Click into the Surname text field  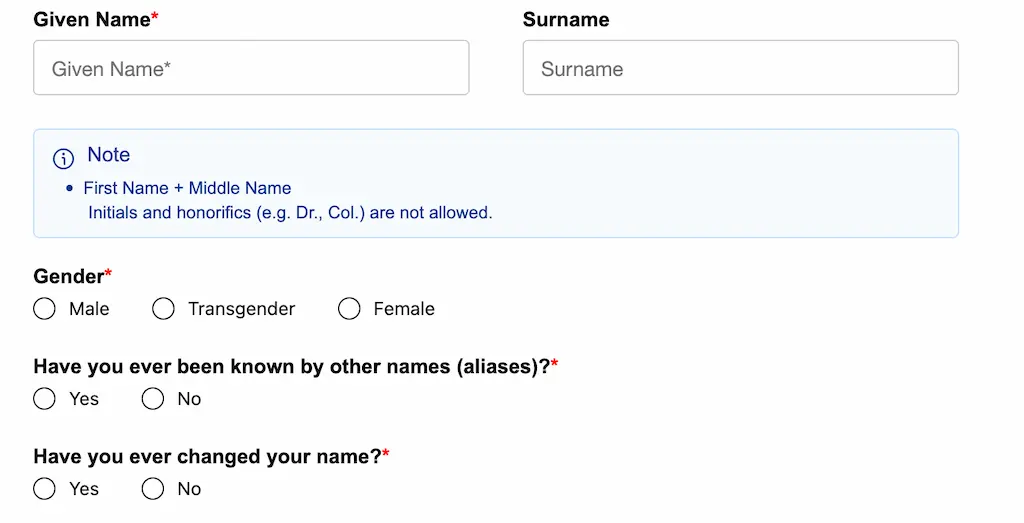(x=740, y=68)
